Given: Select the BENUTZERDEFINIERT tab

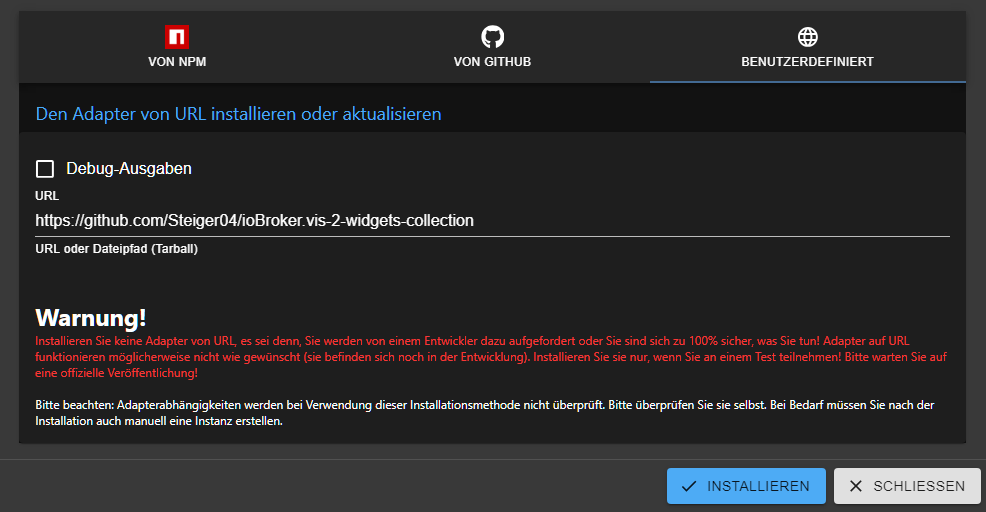Looking at the screenshot, I should tap(807, 47).
